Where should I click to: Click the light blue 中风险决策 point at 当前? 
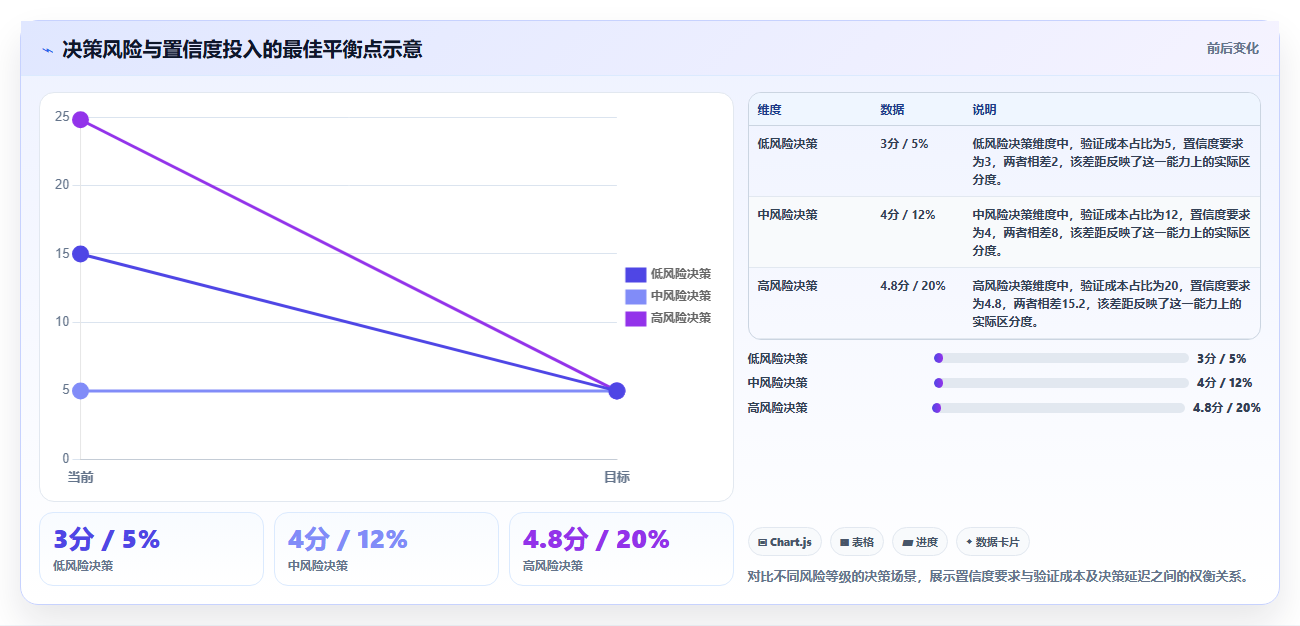(x=80, y=390)
